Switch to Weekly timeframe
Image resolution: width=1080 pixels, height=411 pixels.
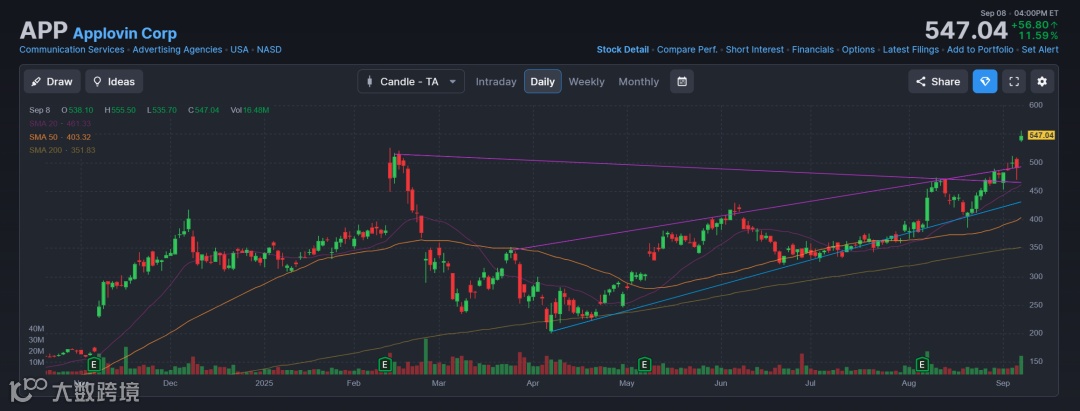coord(586,81)
